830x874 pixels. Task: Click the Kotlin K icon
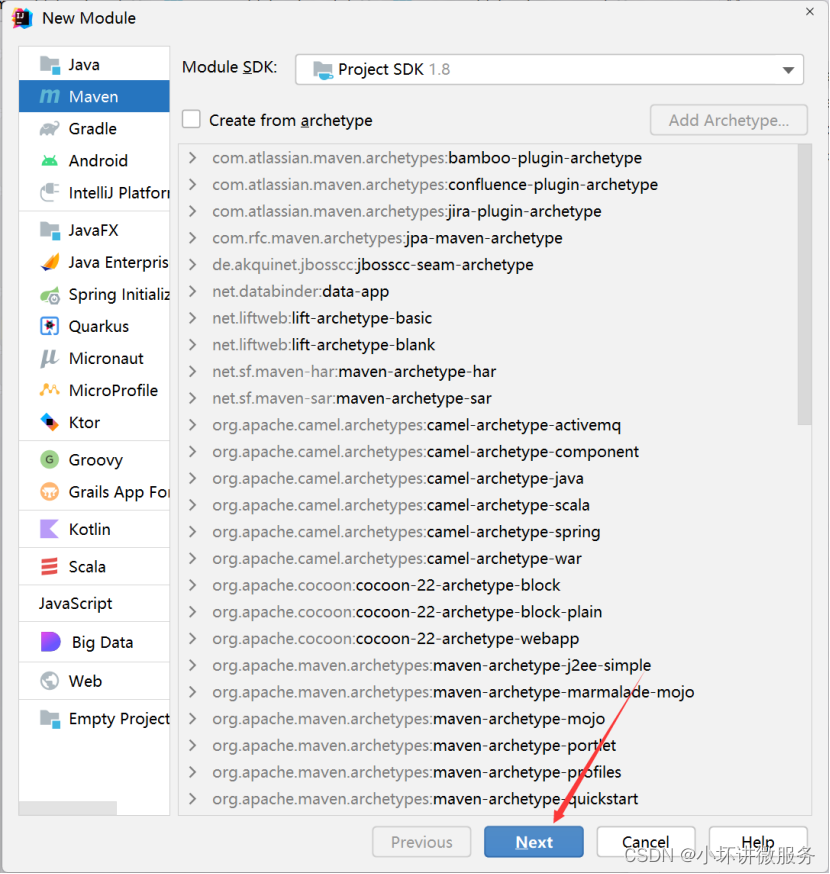coord(50,529)
